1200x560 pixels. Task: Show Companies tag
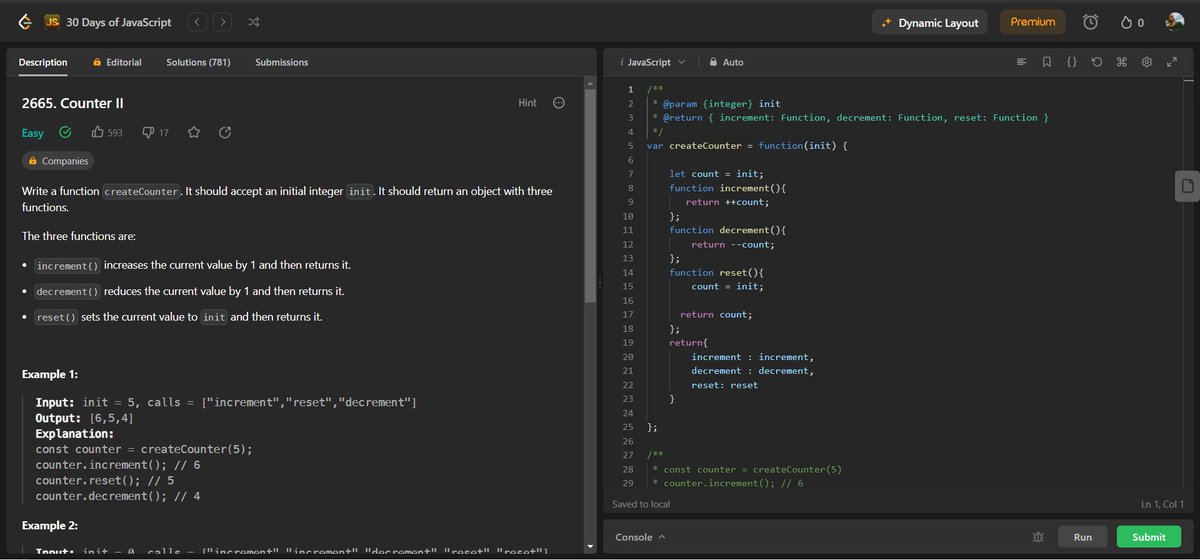click(x=58, y=161)
